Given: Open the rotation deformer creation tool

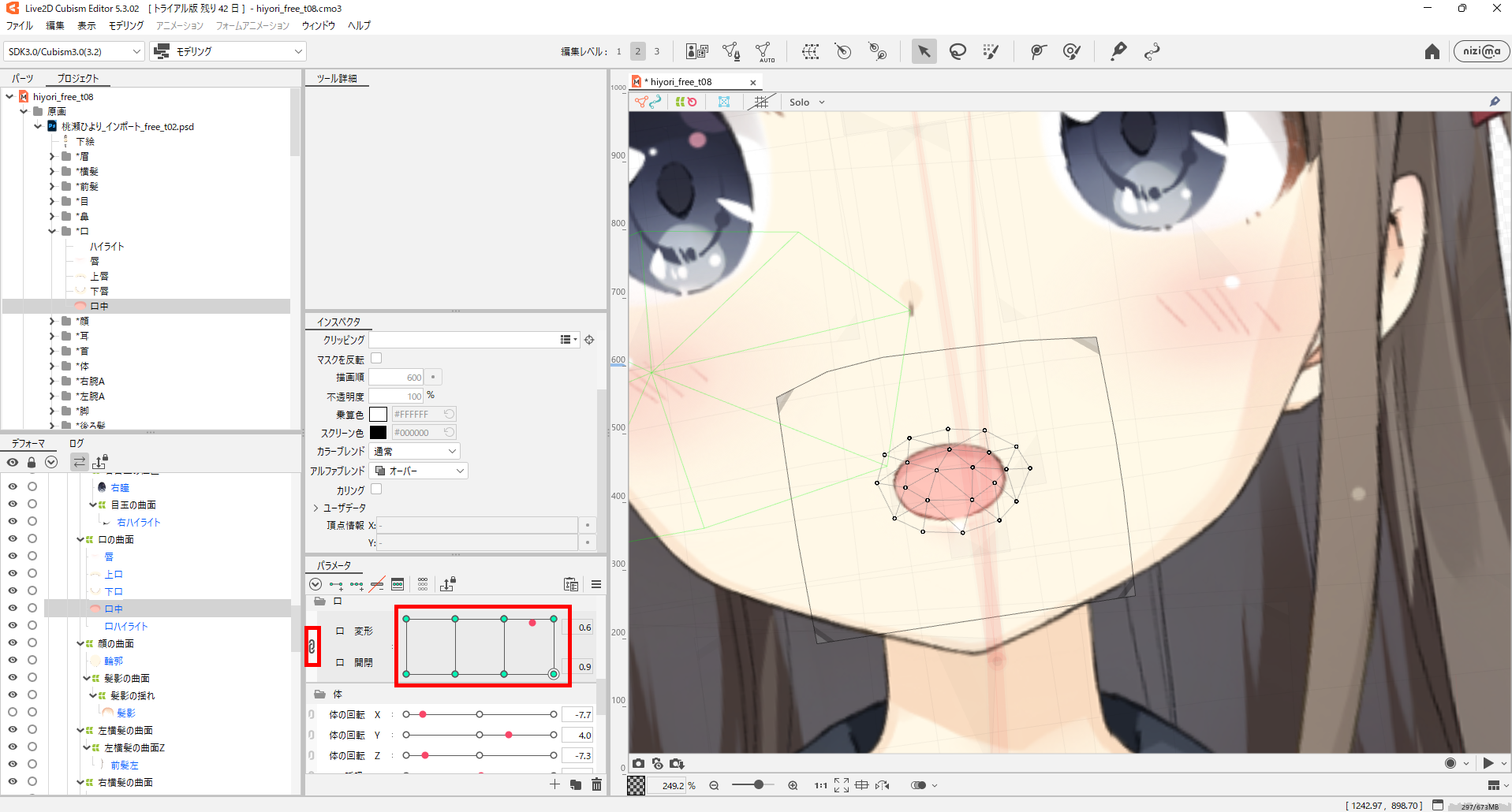Looking at the screenshot, I should pos(877,52).
